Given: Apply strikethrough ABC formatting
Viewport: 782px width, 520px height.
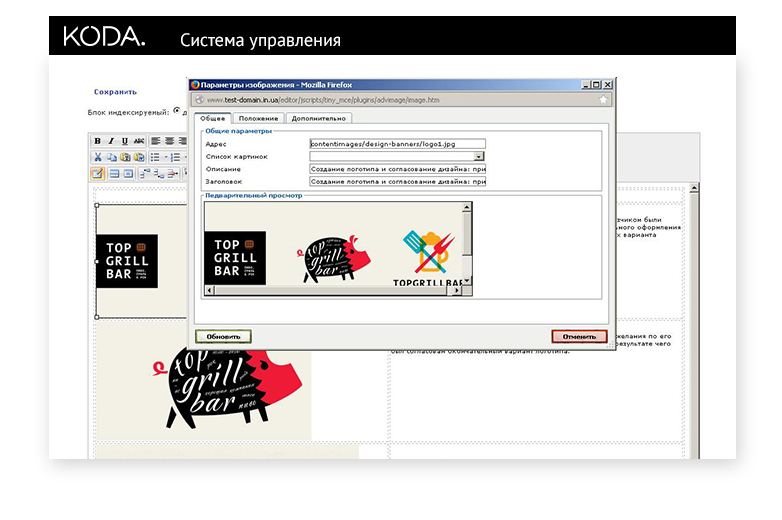Looking at the screenshot, I should pyautogui.click(x=139, y=141).
